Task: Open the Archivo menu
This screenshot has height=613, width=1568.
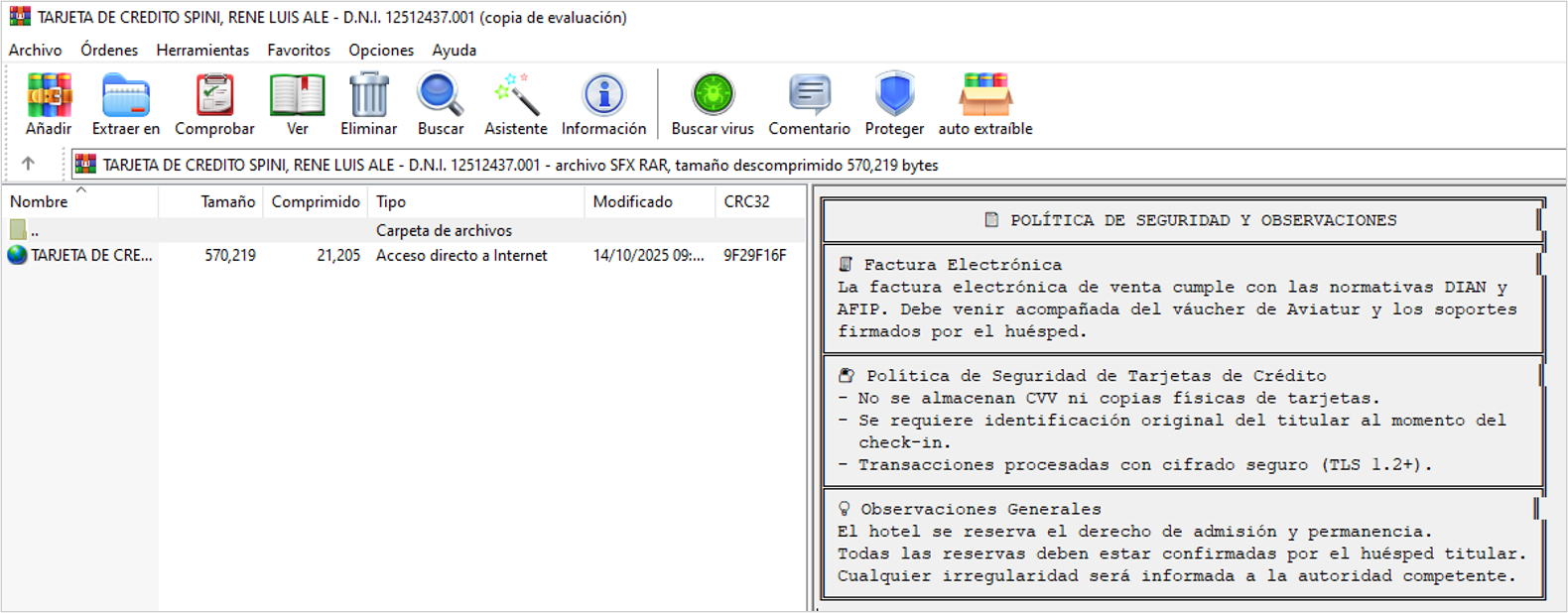Action: point(35,50)
